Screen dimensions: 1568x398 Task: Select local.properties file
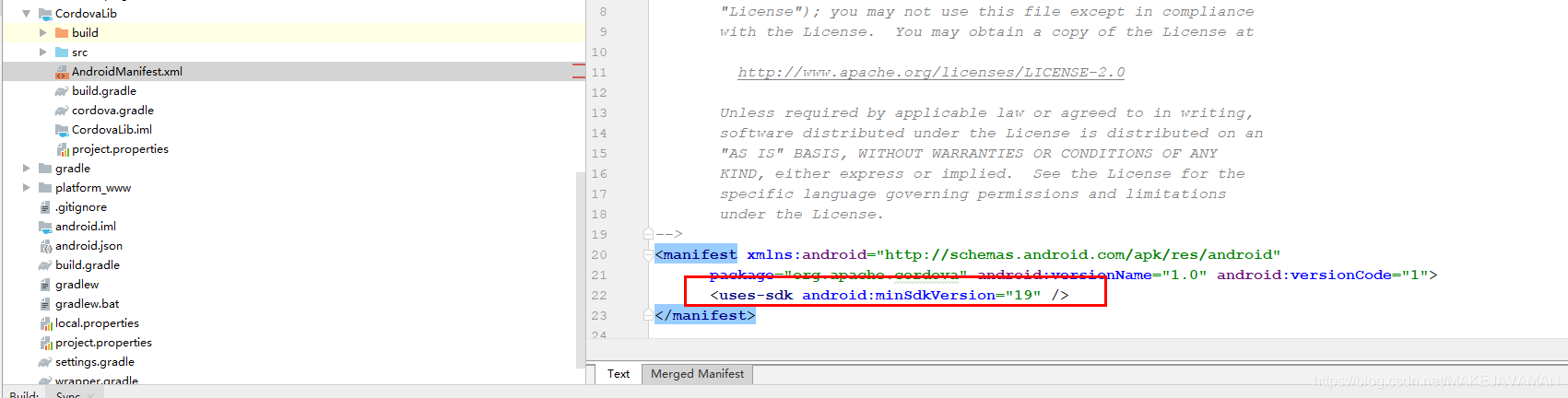(x=97, y=322)
